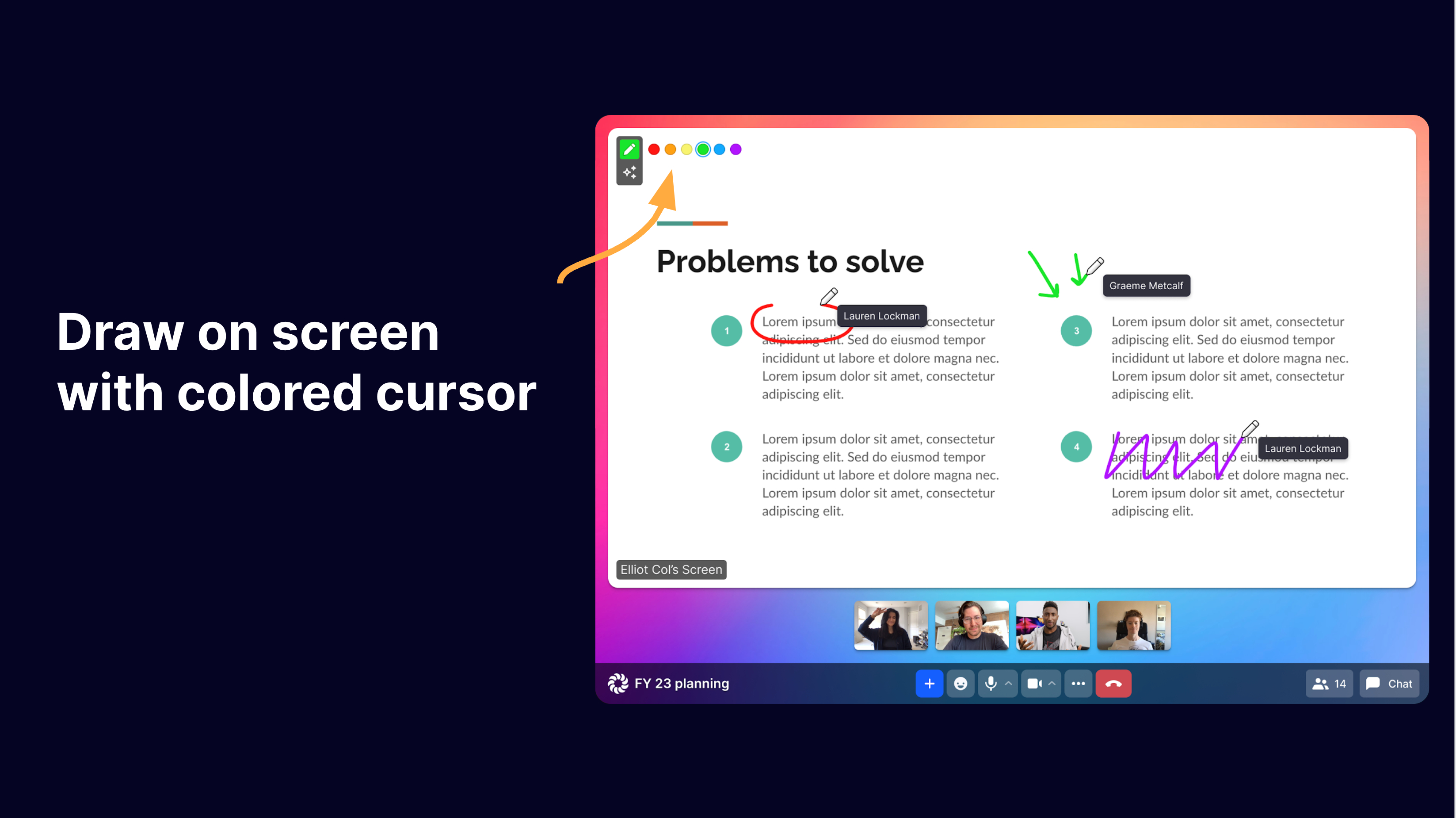Click Elliot Col's Screen share label
Image resolution: width=1456 pixels, height=818 pixels.
click(x=671, y=569)
